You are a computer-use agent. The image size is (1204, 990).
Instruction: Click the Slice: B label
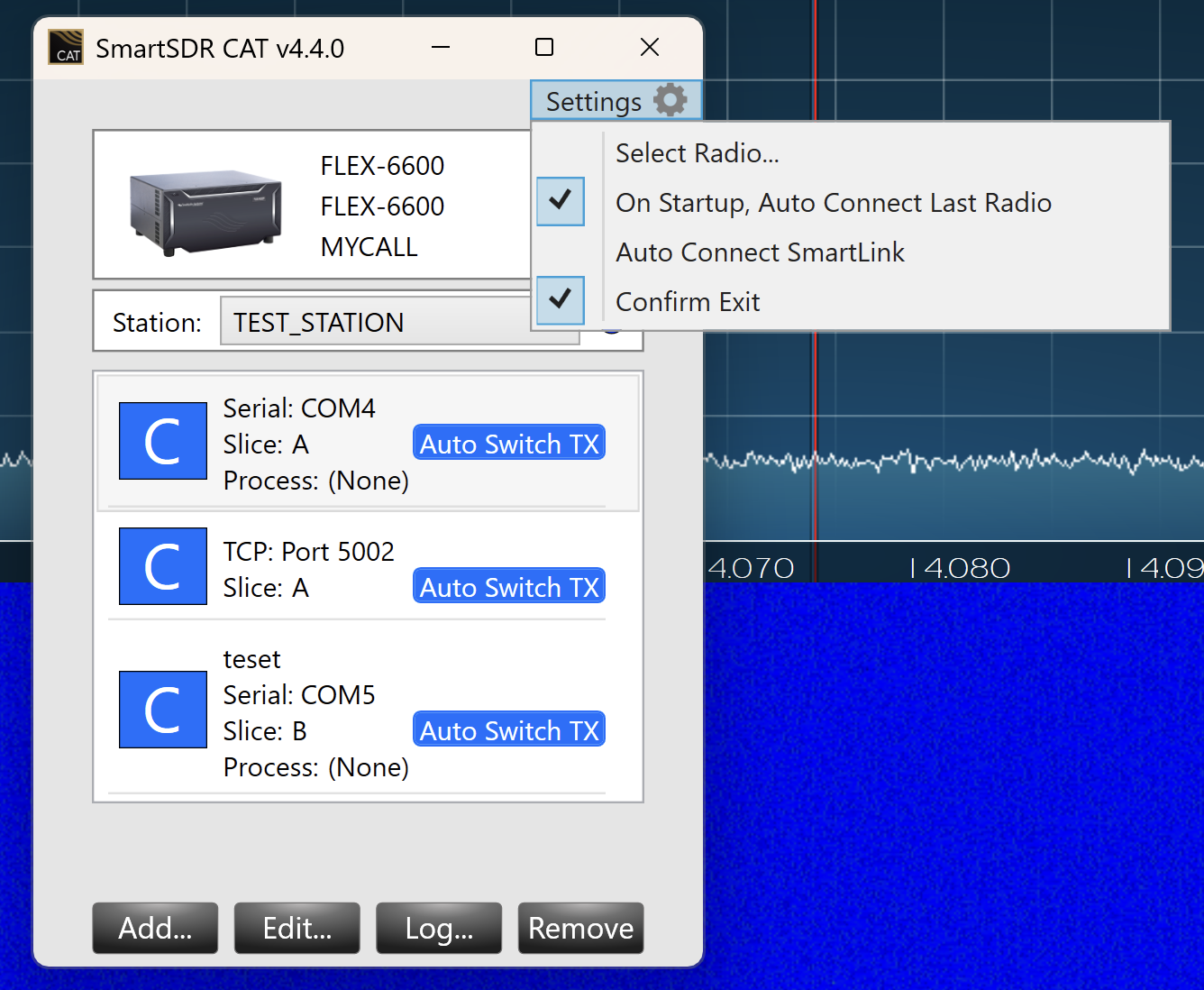pyautogui.click(x=265, y=731)
